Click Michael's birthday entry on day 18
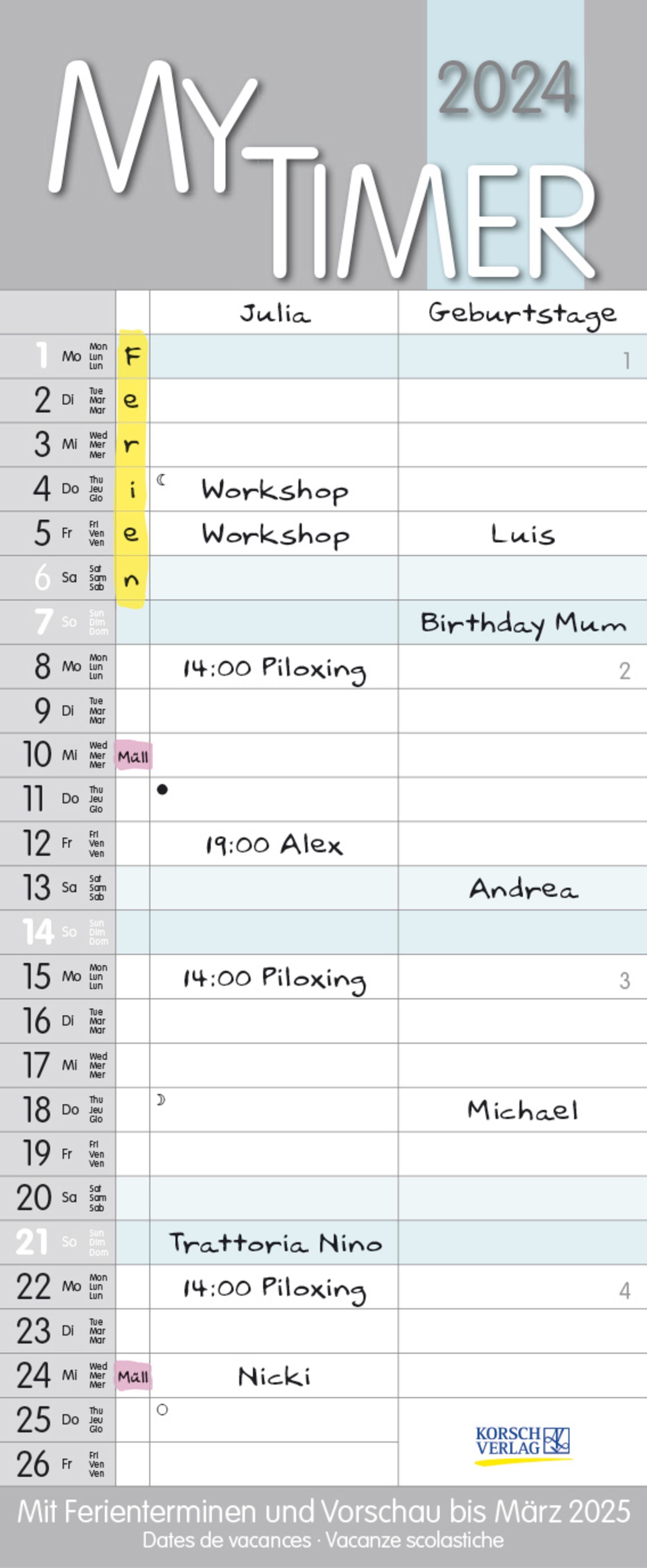647x1568 pixels. tap(522, 1110)
